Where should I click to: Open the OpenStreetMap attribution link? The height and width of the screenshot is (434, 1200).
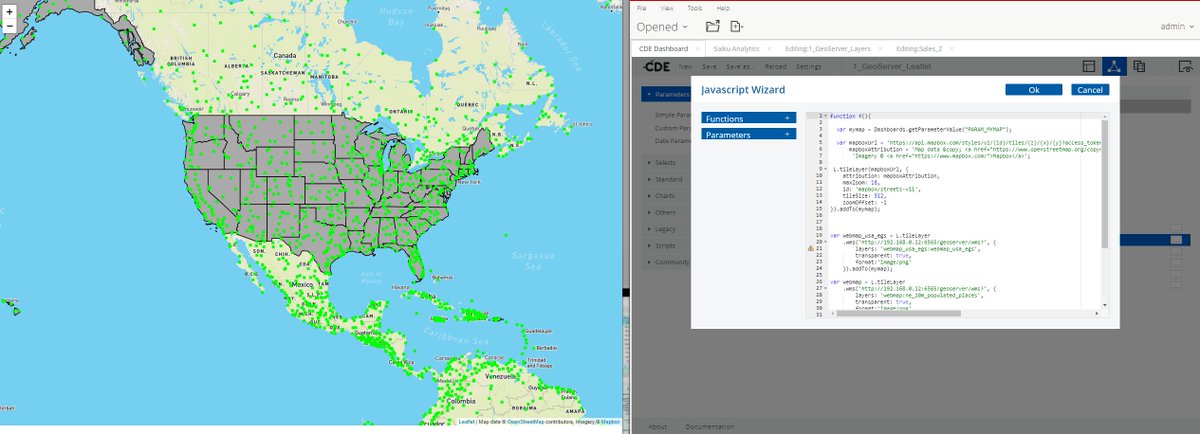pos(525,422)
